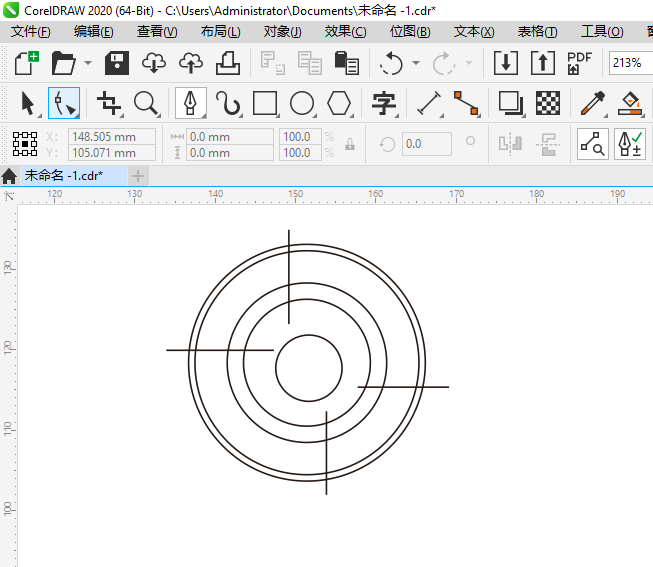
Task: Click the ruler origin corner icon
Action: (9, 196)
